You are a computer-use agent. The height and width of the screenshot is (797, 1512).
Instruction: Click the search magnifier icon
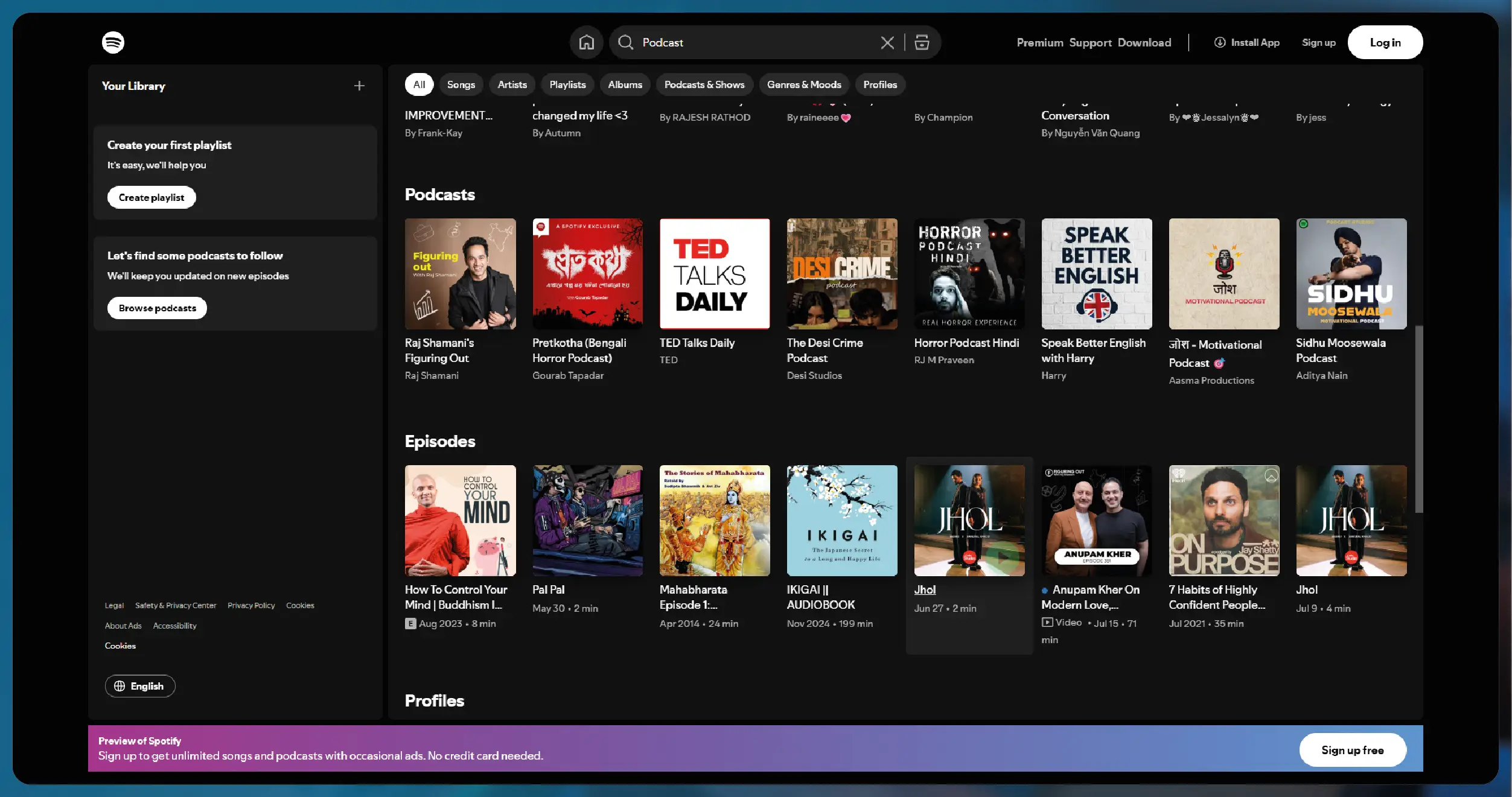pos(625,42)
